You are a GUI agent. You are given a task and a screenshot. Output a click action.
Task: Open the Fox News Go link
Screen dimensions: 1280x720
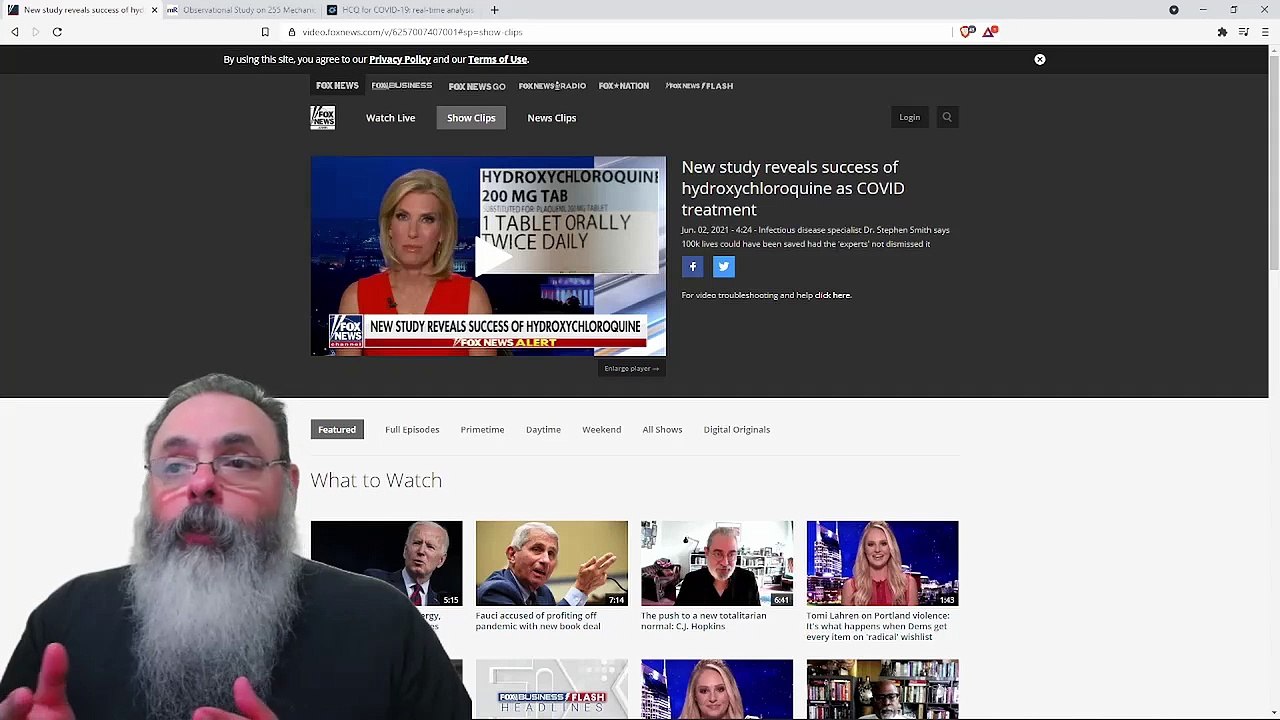(477, 86)
